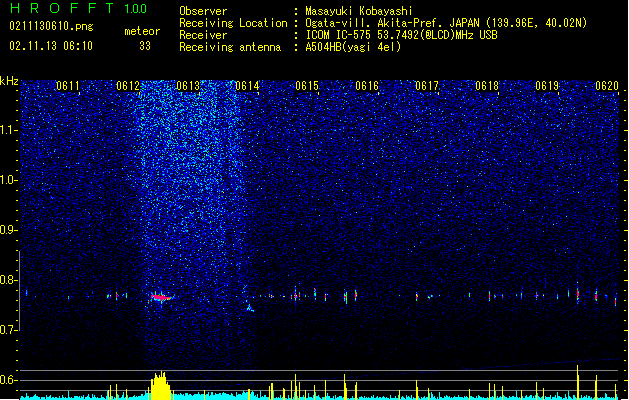This screenshot has height=400, width=629.
Task: Click the Ogata-vill. Akita-Pref. JAPAN location text
Action: [446, 23]
